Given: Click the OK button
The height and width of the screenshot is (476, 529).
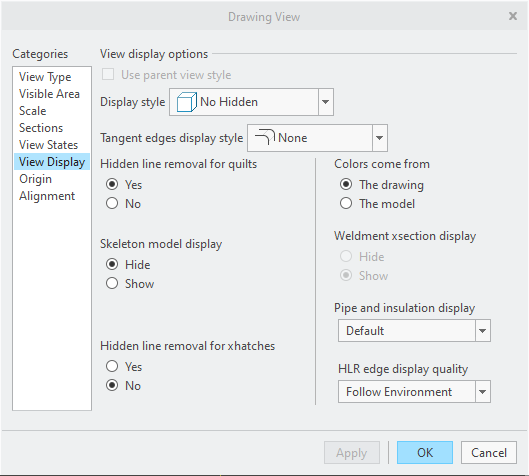Looking at the screenshot, I should coord(425,453).
